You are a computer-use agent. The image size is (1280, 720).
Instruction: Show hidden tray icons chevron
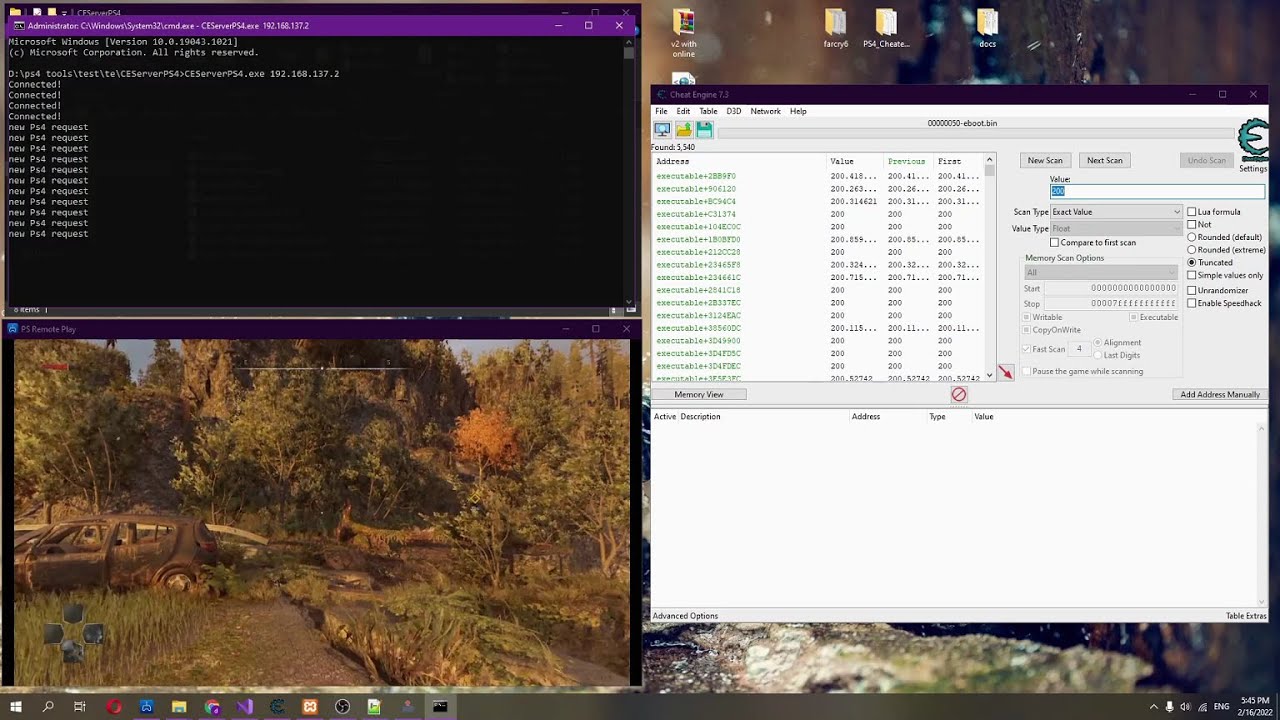tap(1153, 707)
